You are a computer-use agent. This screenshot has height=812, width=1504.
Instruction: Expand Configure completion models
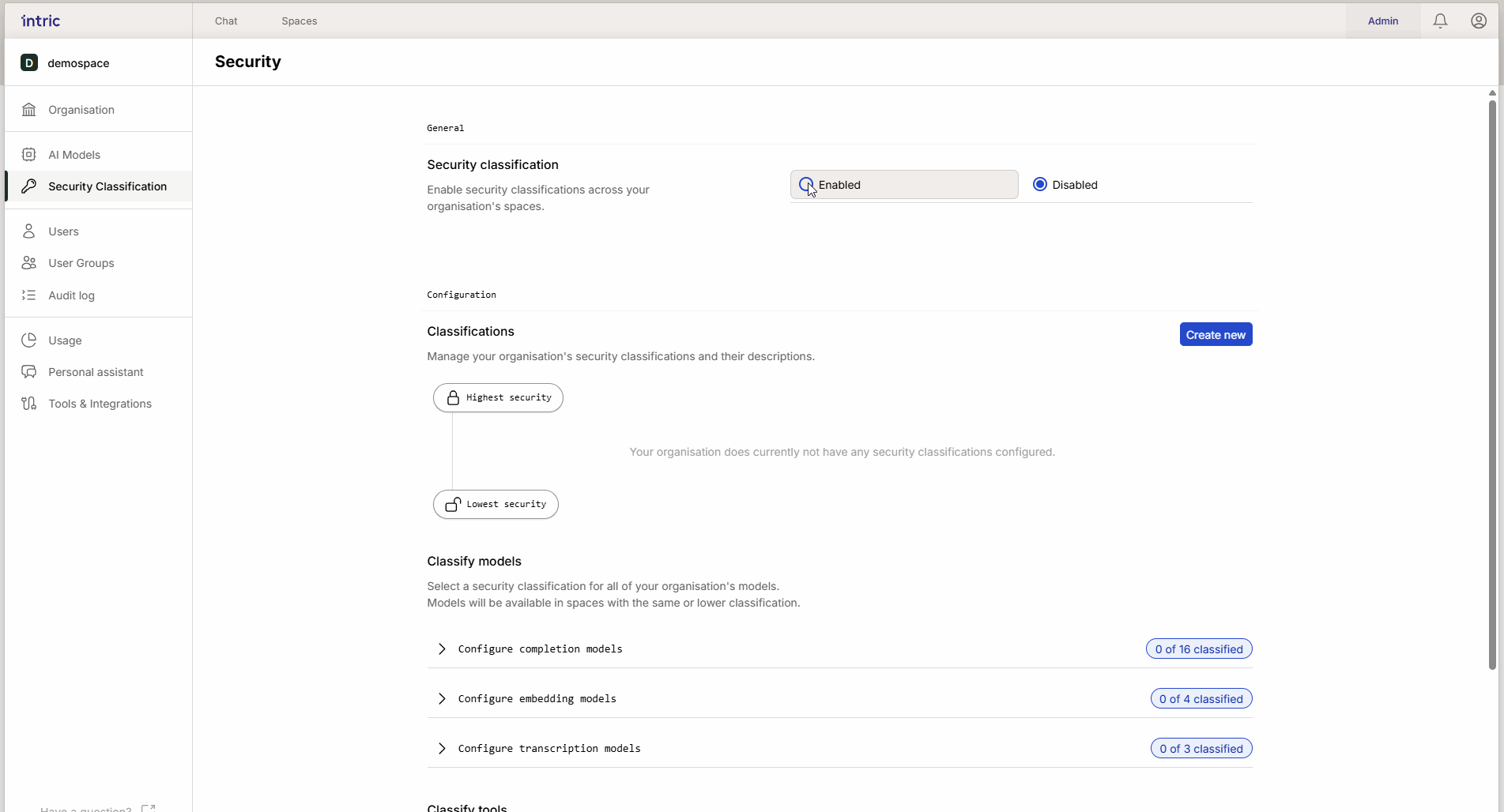[x=442, y=649]
